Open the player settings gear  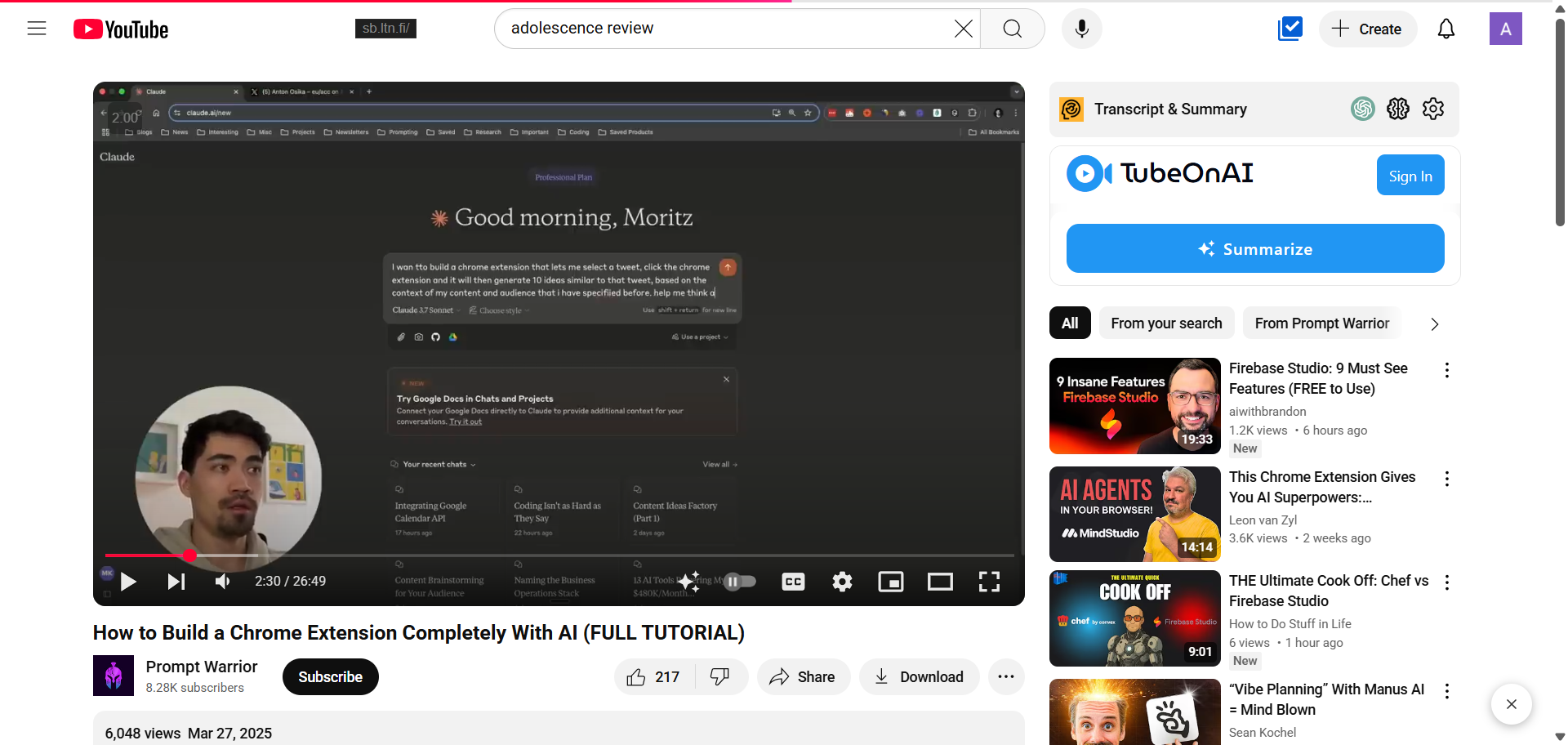point(842,582)
